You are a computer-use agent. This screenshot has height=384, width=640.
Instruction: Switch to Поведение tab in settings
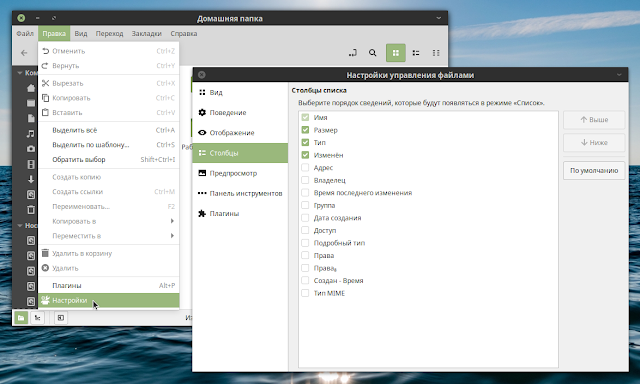pos(240,113)
